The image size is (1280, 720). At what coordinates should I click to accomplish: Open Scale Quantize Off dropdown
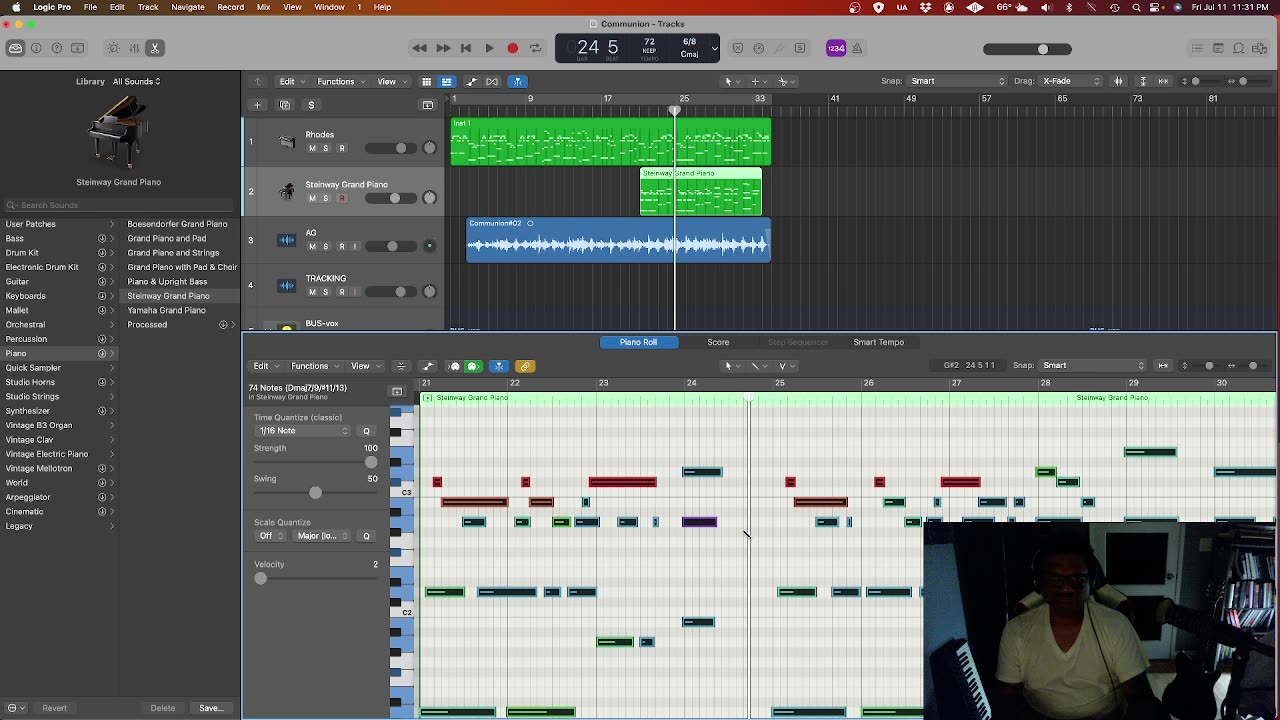click(x=270, y=536)
